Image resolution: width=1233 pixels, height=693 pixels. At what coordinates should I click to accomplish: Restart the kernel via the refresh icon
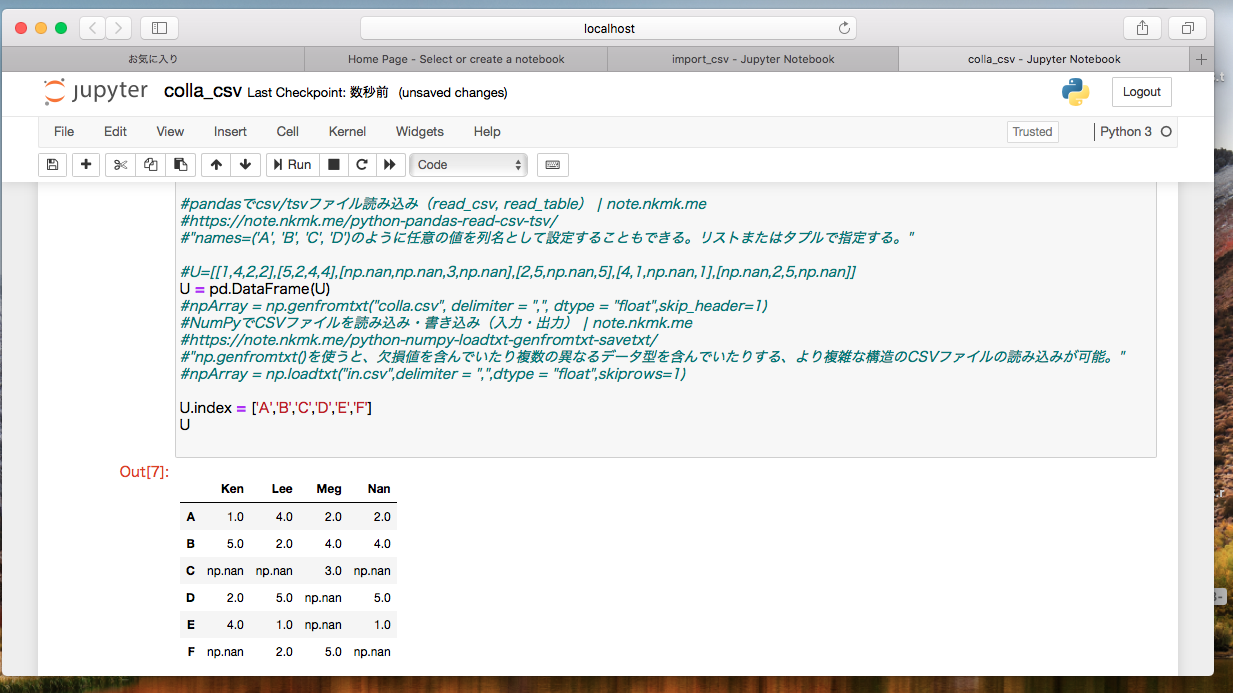[361, 164]
